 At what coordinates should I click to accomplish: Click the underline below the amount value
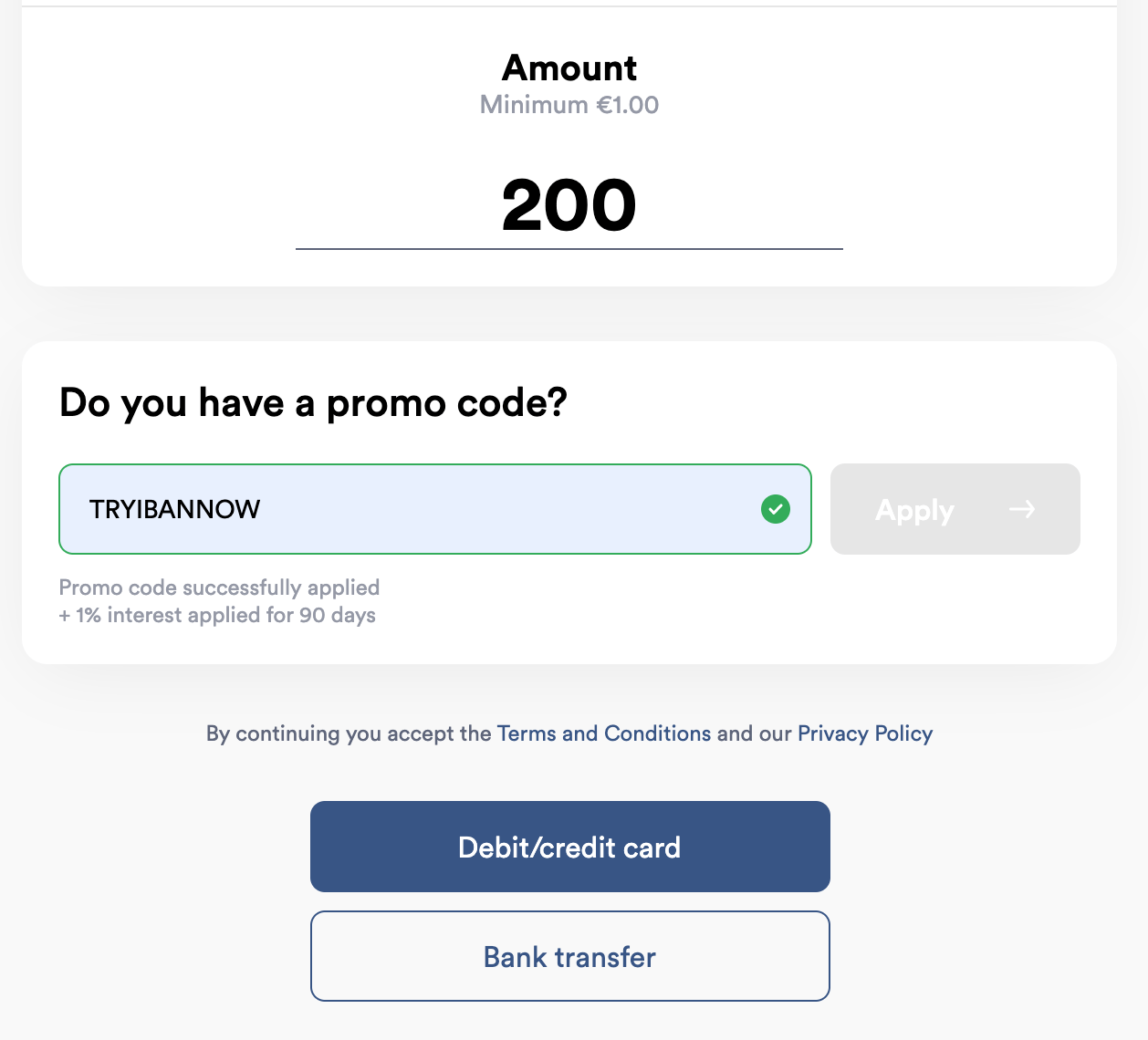click(569, 247)
